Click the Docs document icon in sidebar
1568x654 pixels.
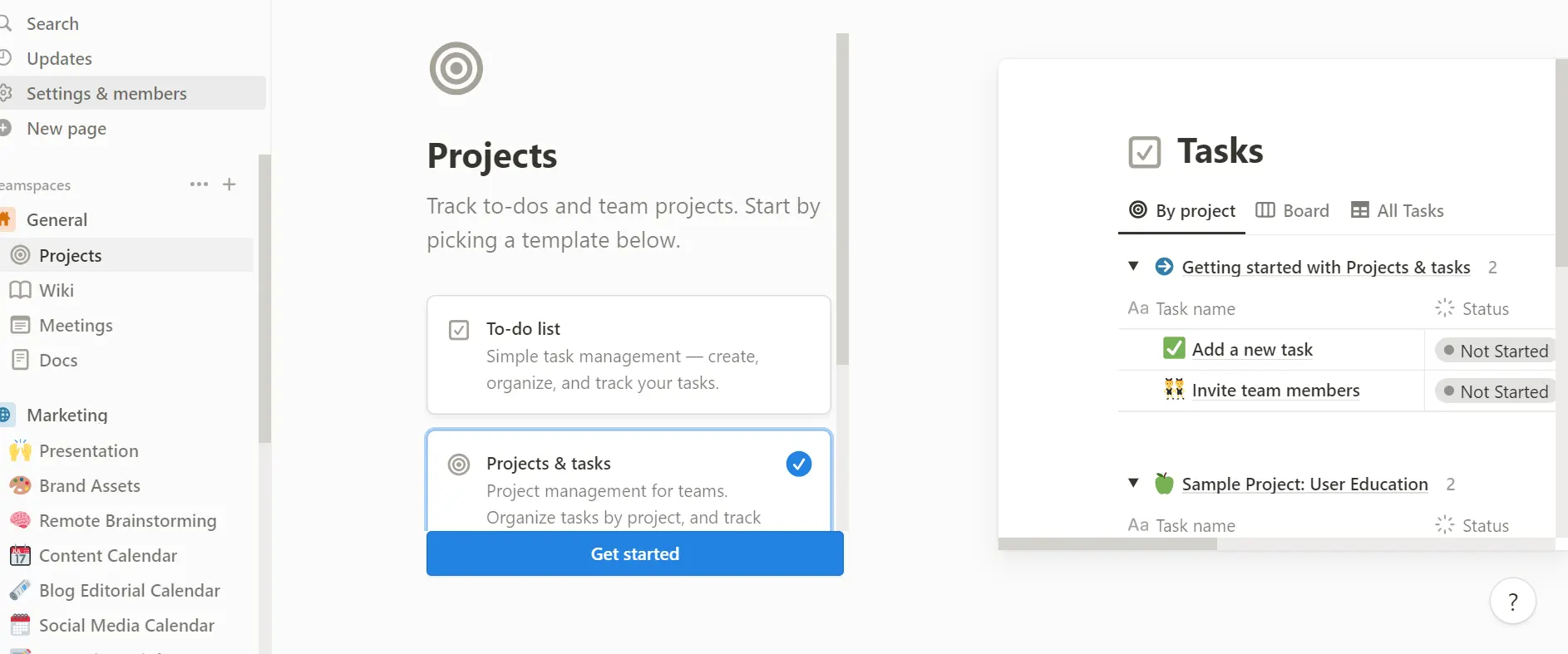coord(20,360)
